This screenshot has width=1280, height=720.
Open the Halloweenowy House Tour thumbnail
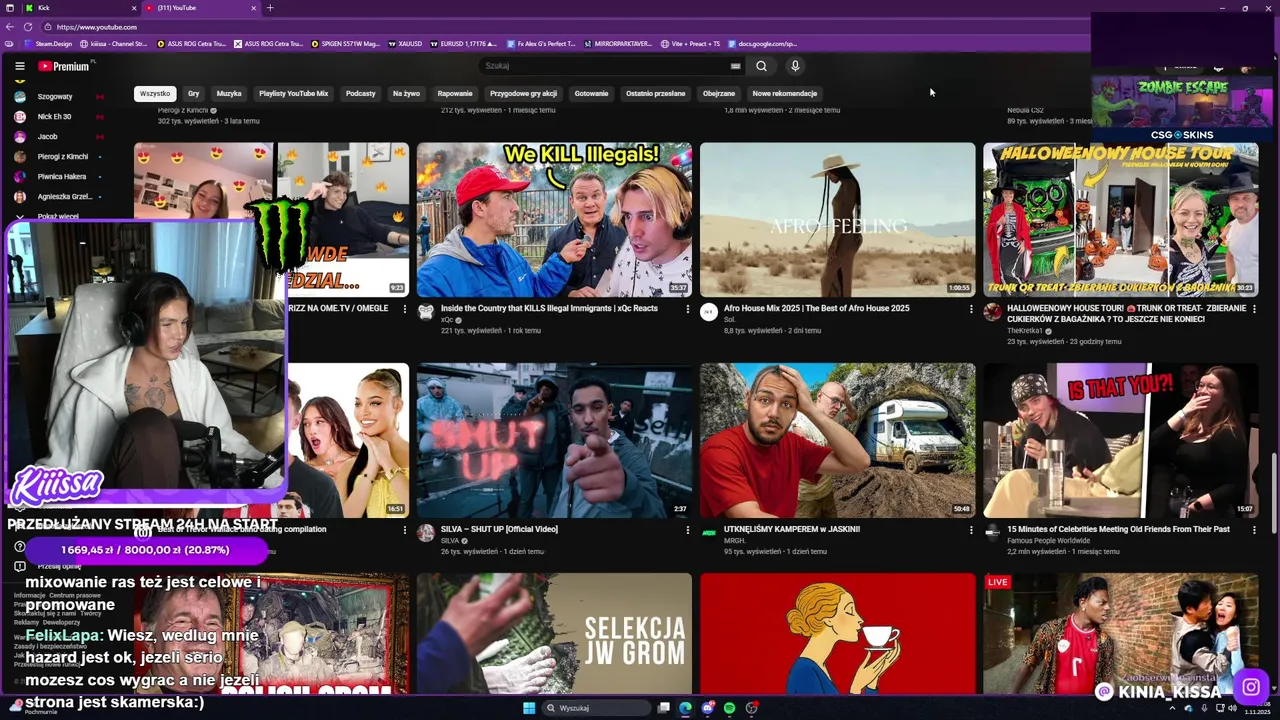(1120, 220)
